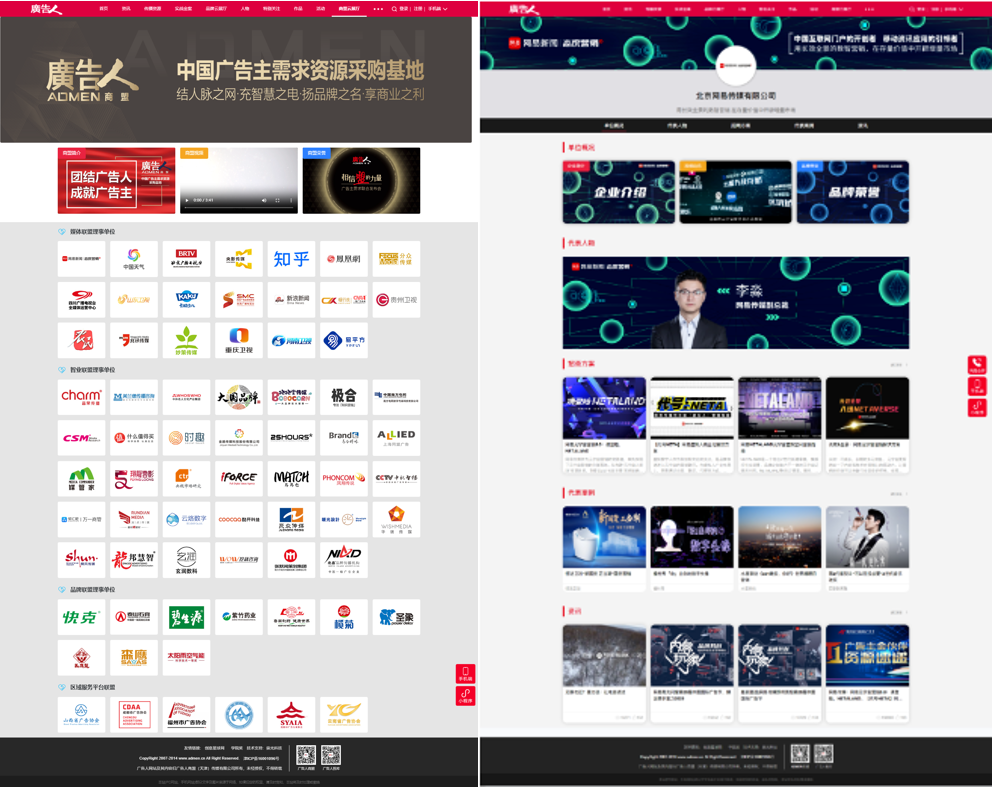993x788 pixels.
Task: Open the video player's three-dot options menu
Action: point(291,200)
